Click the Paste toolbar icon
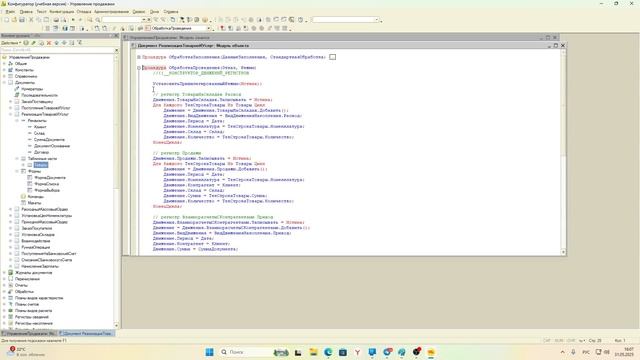 (46, 20)
